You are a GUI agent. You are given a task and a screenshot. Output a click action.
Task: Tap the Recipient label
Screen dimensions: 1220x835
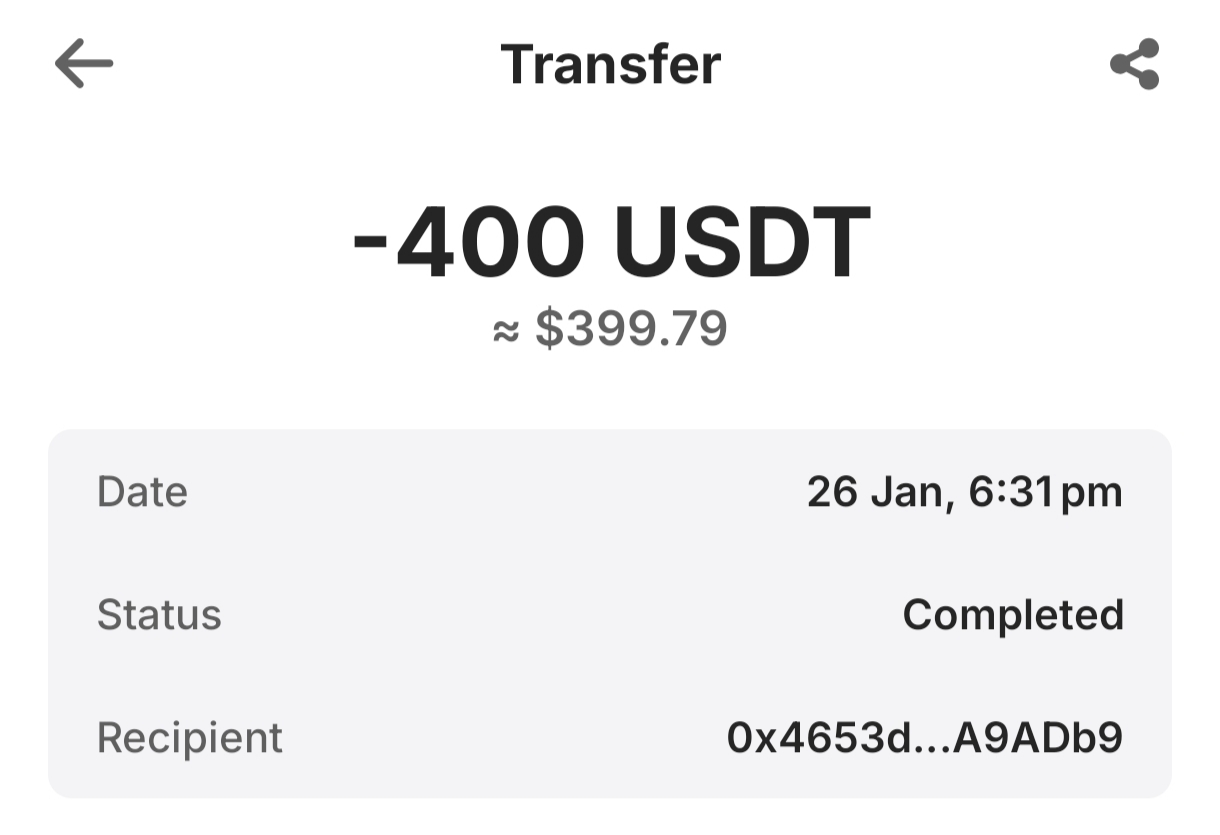click(x=190, y=738)
